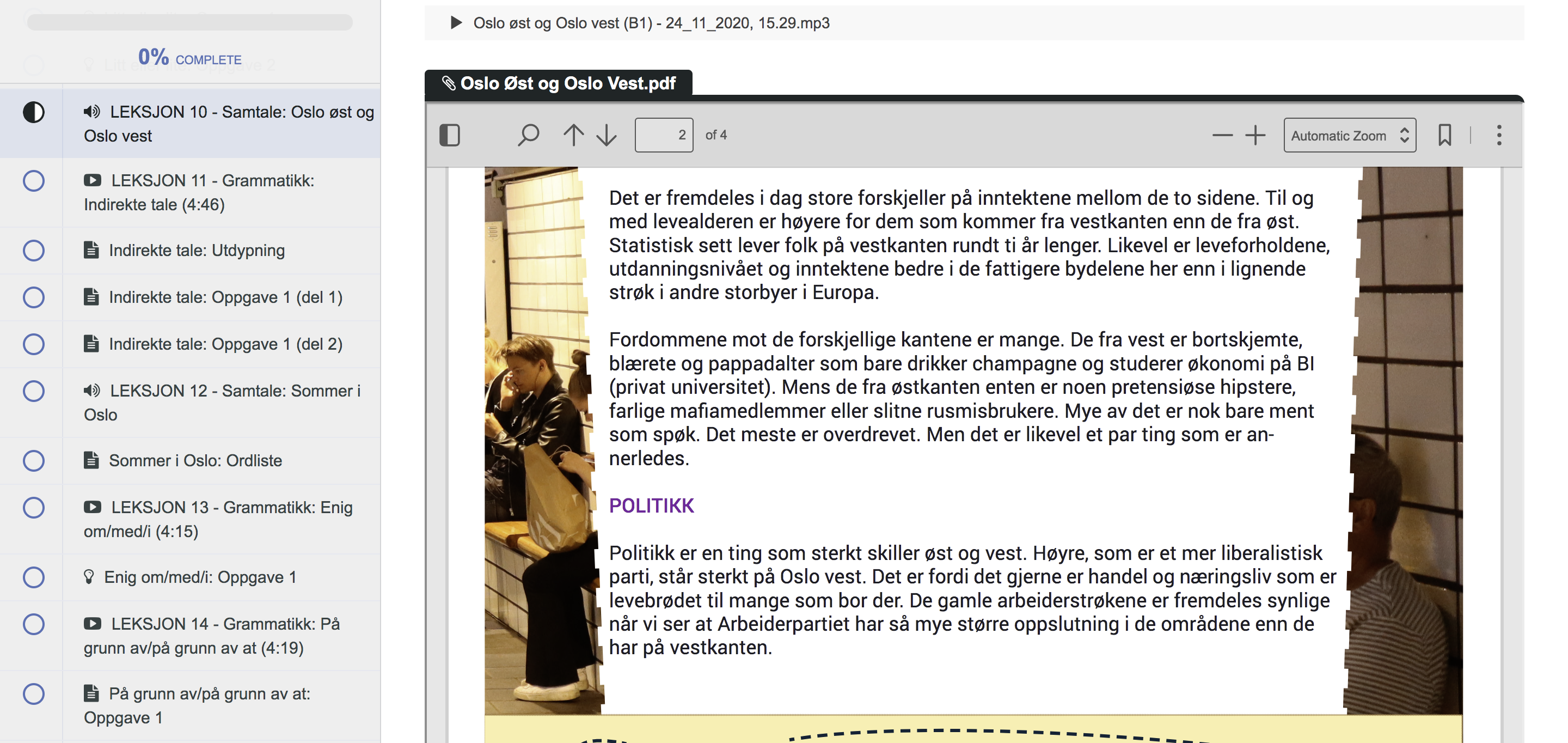This screenshot has height=743, width=1568.
Task: Click the PDF bookmark current view icon
Action: (x=1444, y=135)
